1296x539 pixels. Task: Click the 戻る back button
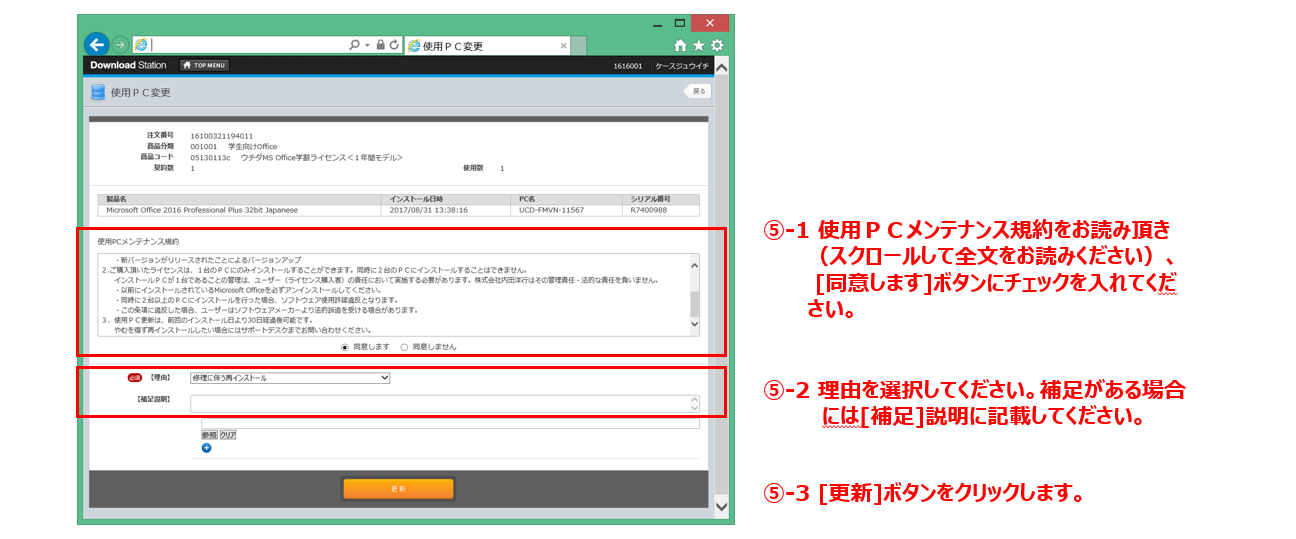pyautogui.click(x=697, y=91)
